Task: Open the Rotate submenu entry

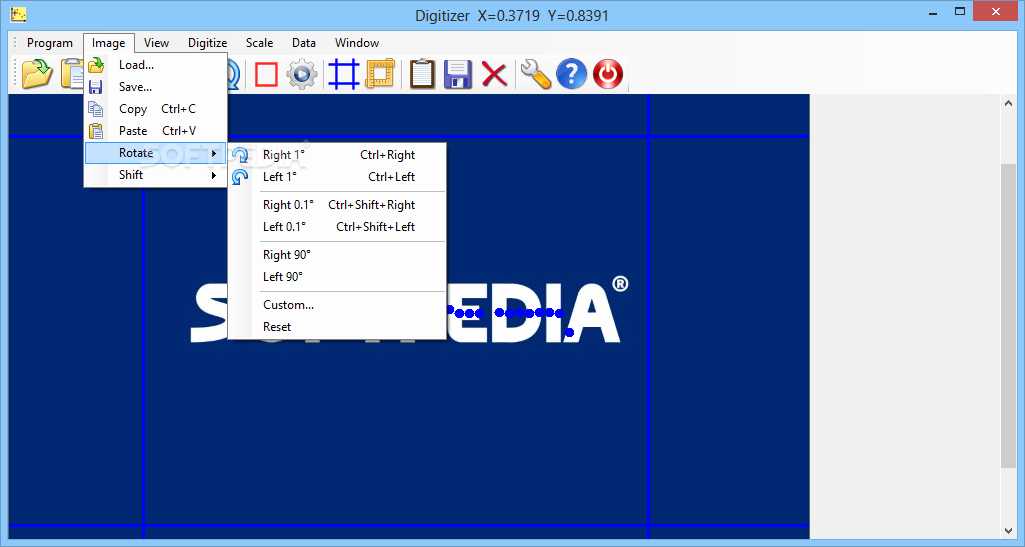Action: click(x=156, y=153)
